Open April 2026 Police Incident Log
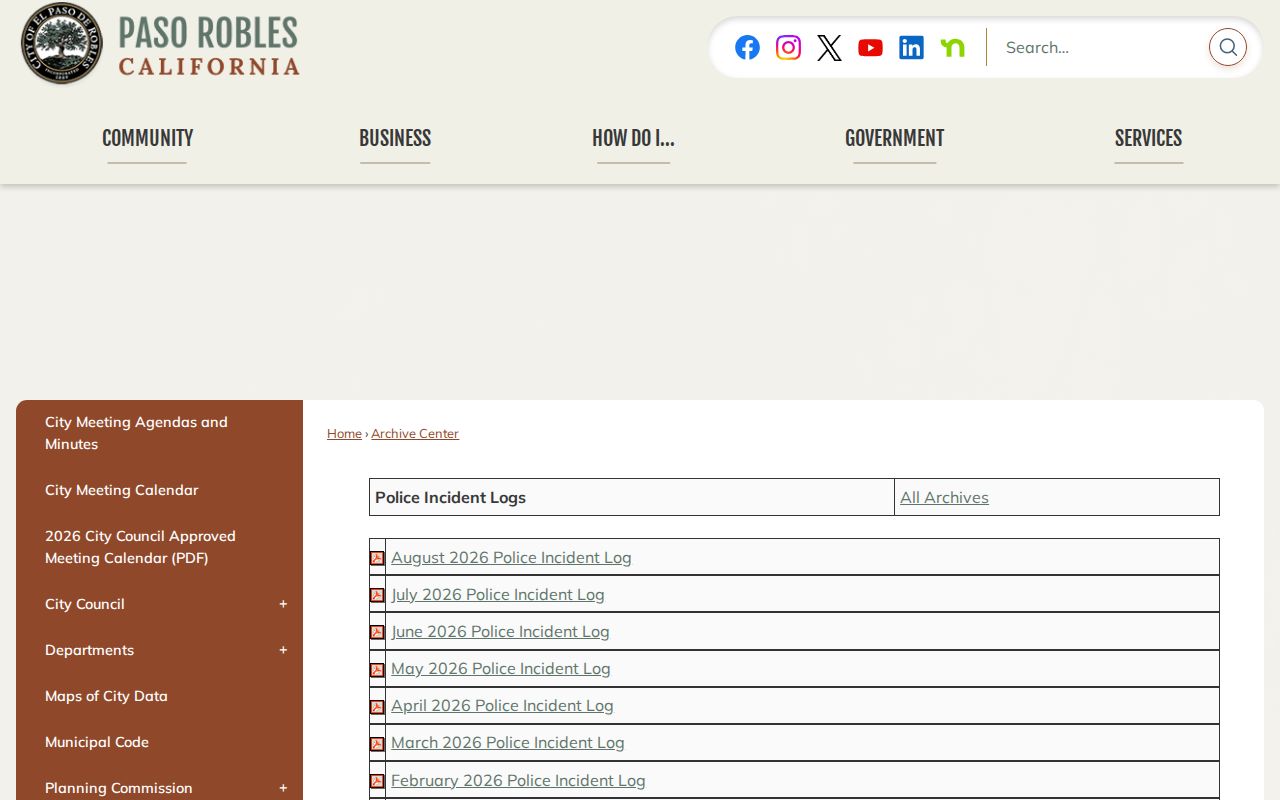1280x800 pixels. click(502, 705)
